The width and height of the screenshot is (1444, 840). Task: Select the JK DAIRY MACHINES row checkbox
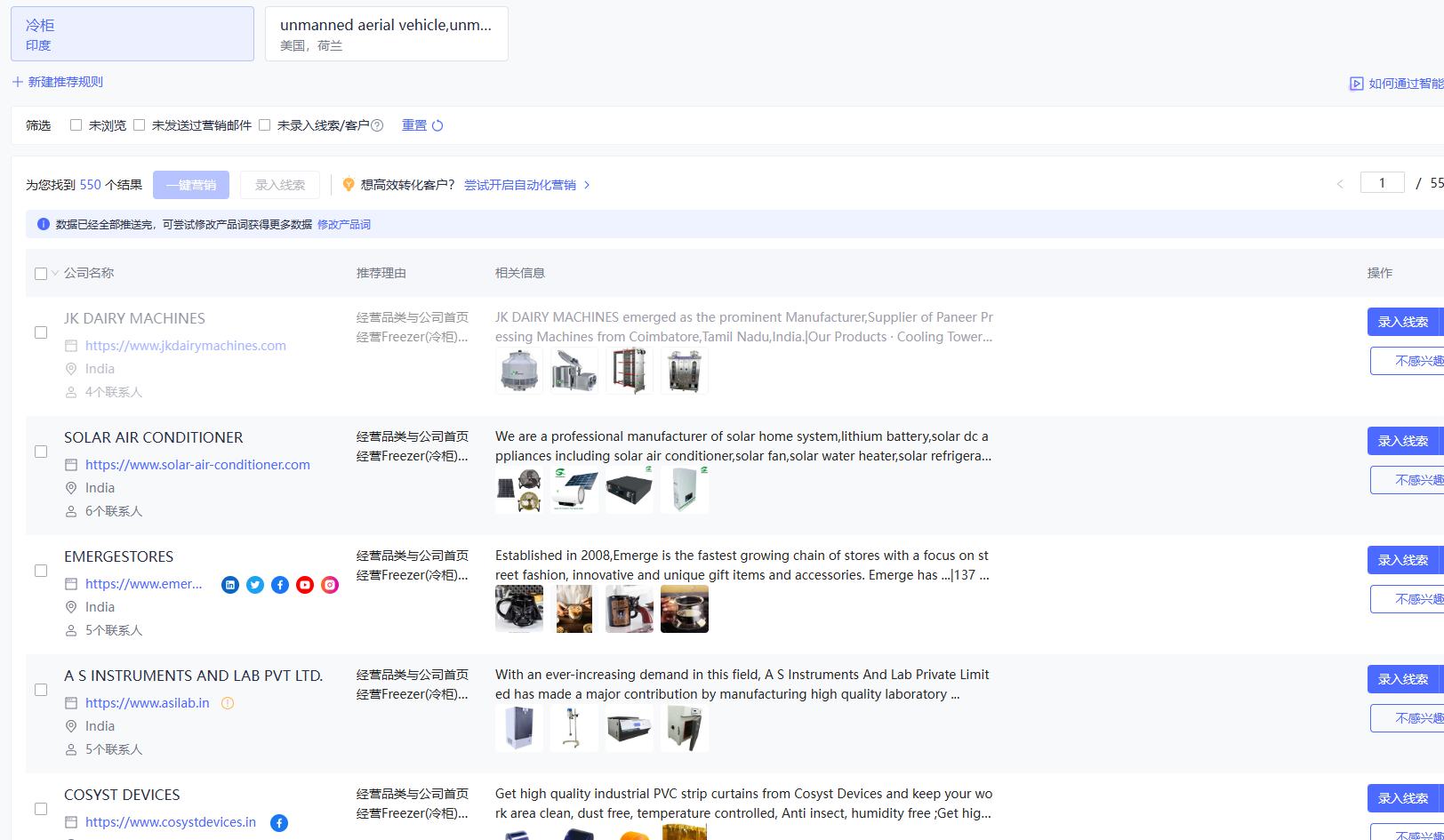(41, 332)
